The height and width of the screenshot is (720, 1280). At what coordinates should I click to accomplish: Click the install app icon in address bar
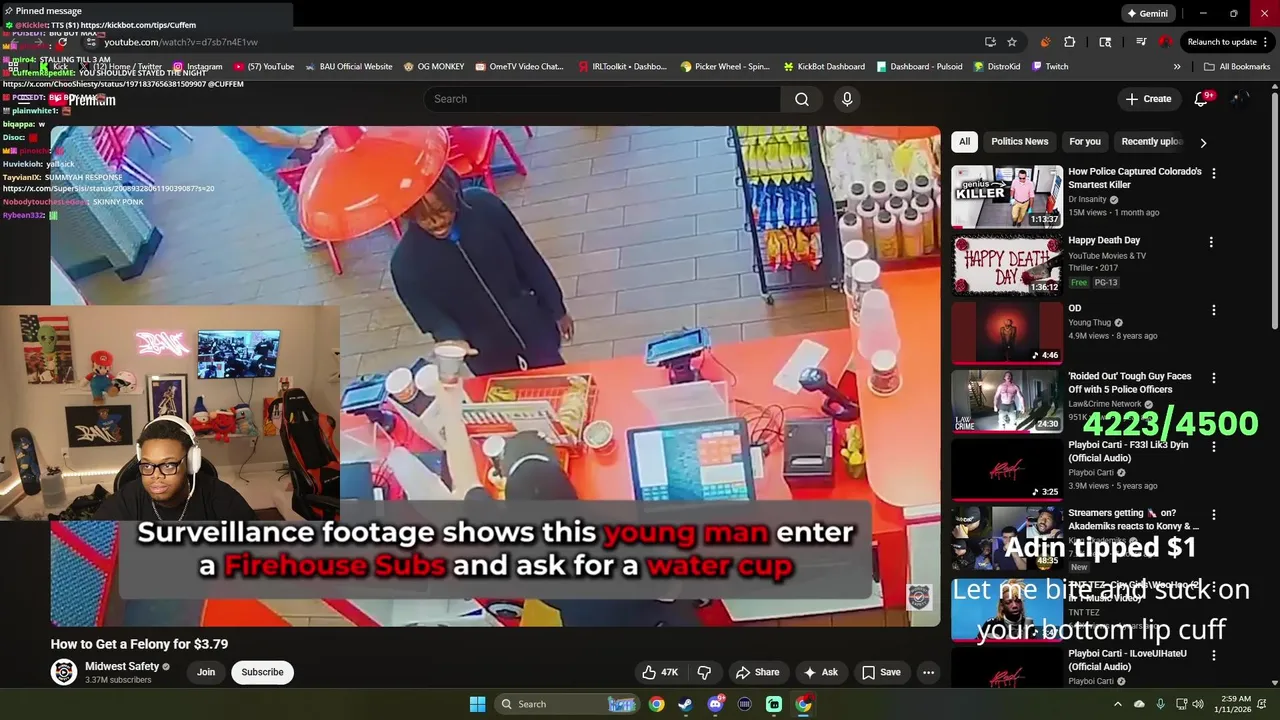point(990,42)
